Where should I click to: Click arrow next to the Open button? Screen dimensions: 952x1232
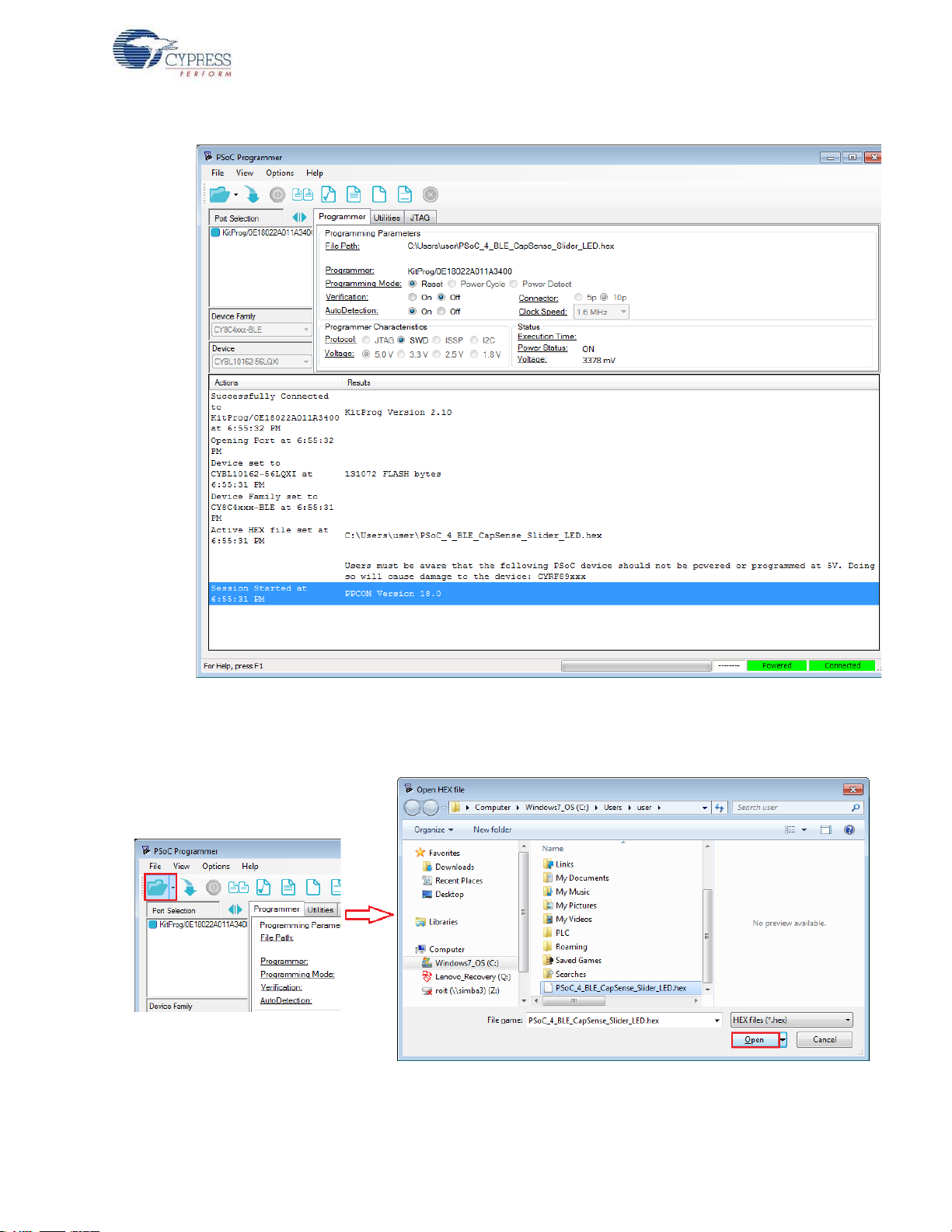pyautogui.click(x=783, y=1040)
